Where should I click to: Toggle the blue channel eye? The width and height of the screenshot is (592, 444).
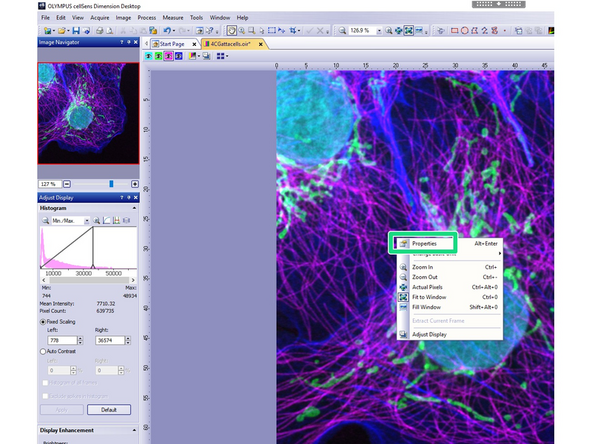pos(178,56)
